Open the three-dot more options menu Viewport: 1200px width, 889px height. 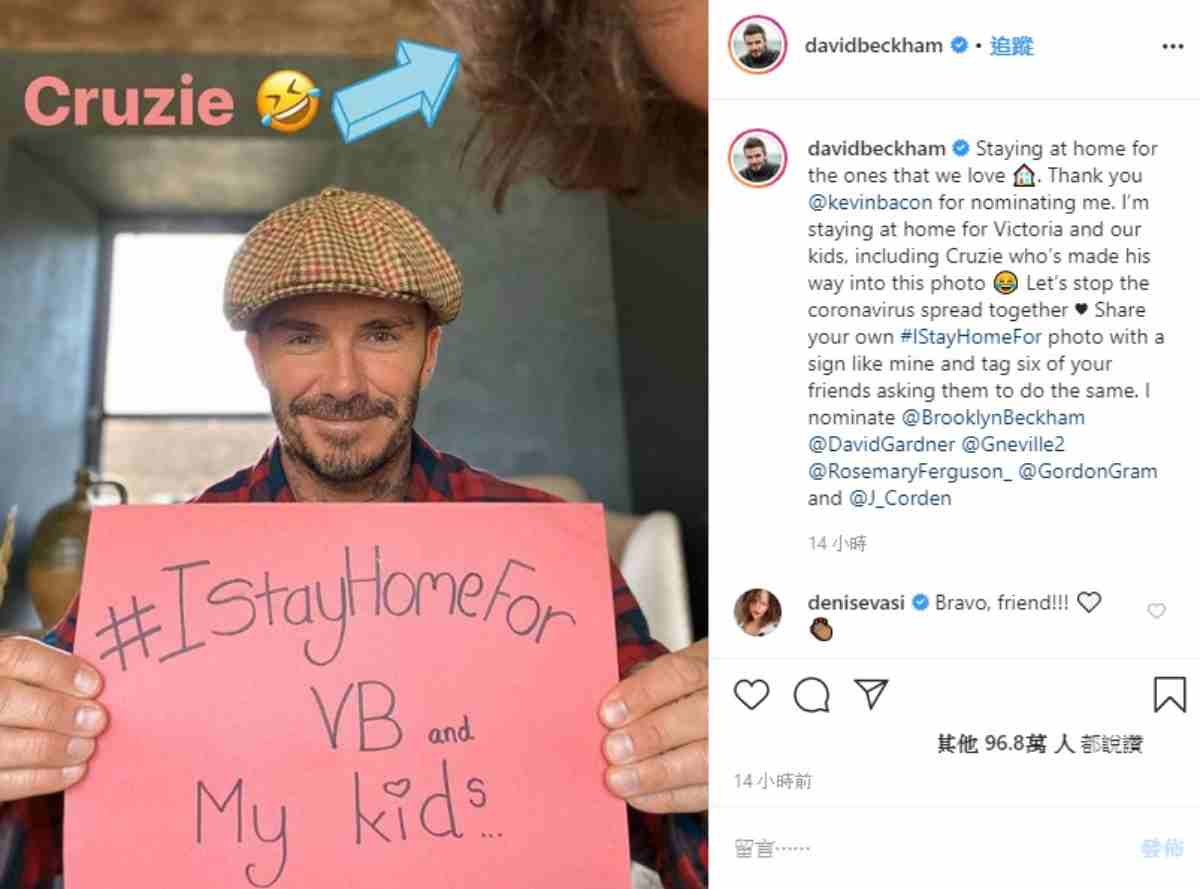point(1173,47)
